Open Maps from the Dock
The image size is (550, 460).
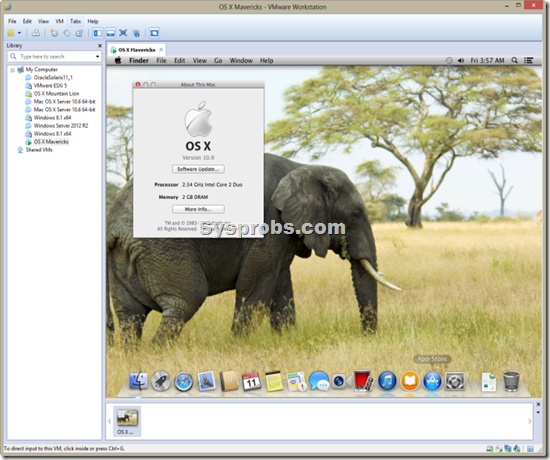click(297, 382)
